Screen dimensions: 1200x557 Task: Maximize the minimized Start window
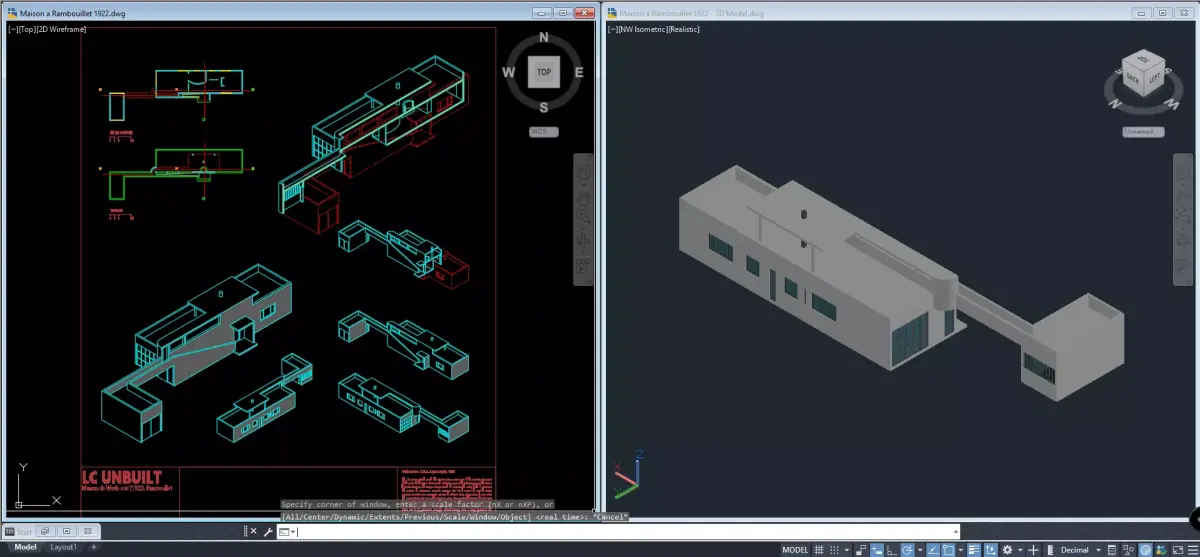[66, 531]
